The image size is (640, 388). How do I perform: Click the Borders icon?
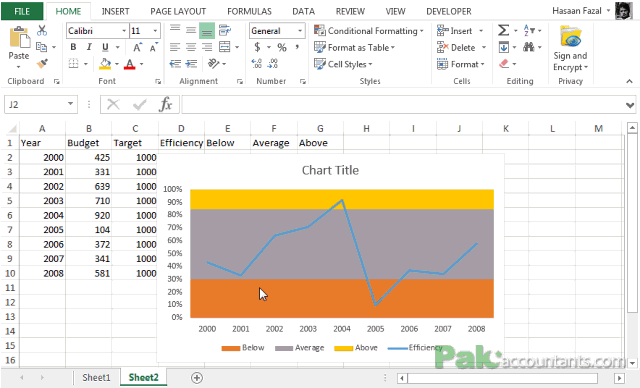pyautogui.click(x=73, y=64)
